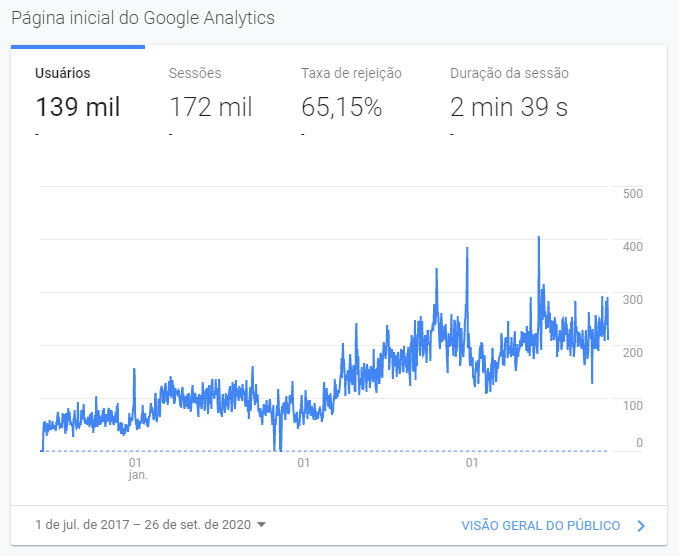The width and height of the screenshot is (679, 556).
Task: Open the date range text starting 1 de jul. de 2017
Action: pyautogui.click(x=141, y=525)
